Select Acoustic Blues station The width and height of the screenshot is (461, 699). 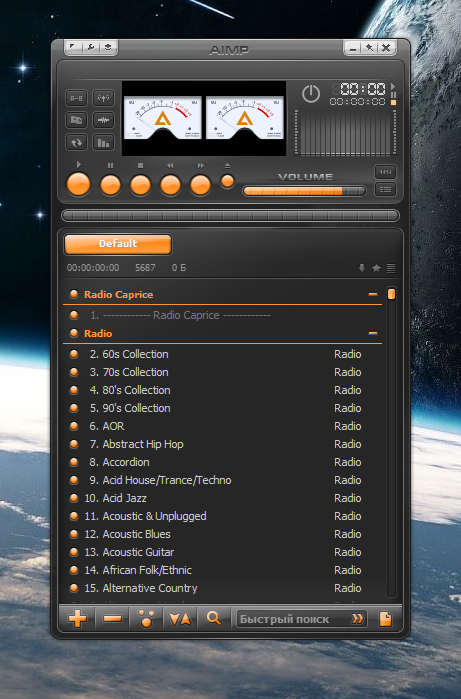tap(223, 534)
